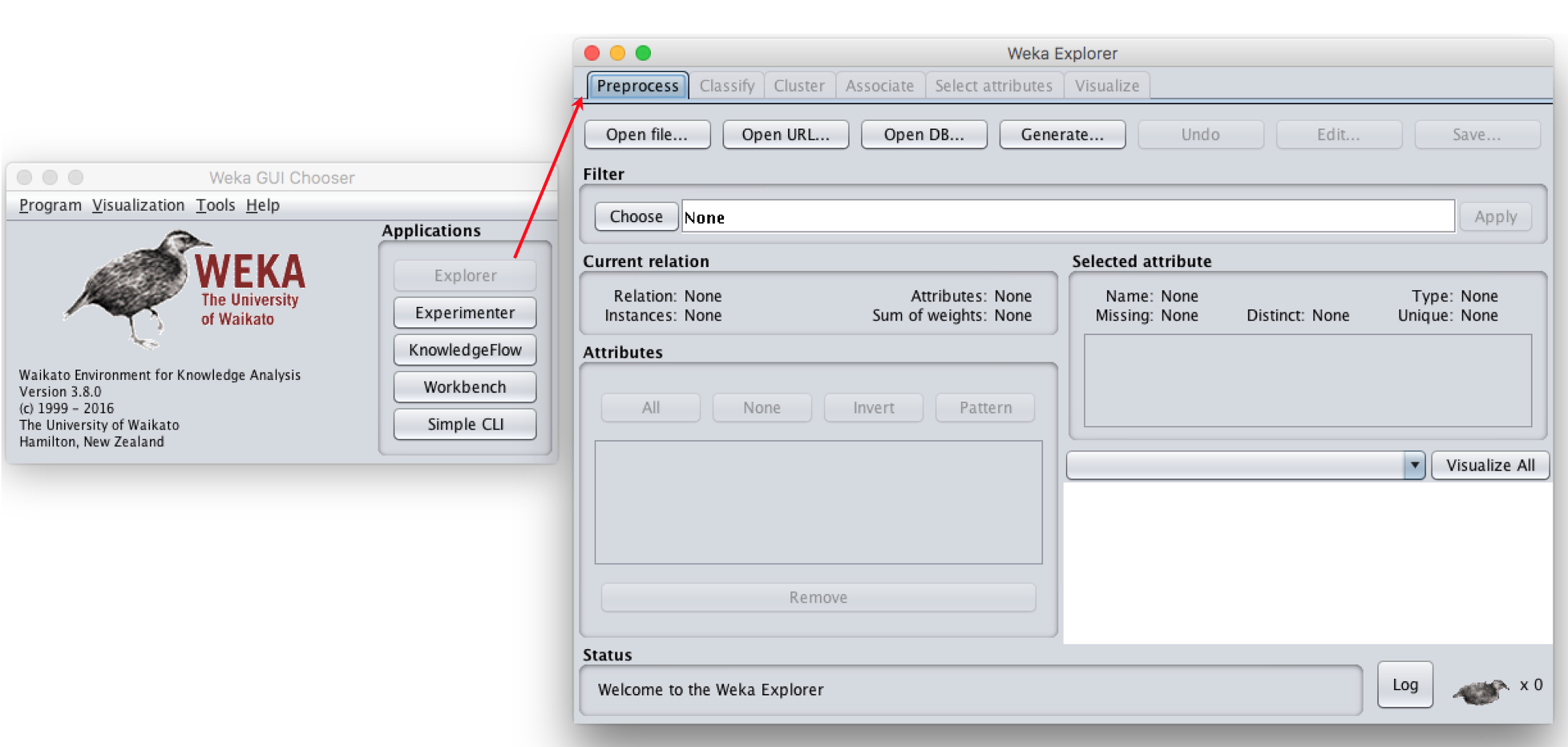Click the Save... button
1568x747 pixels.
pyautogui.click(x=1477, y=135)
